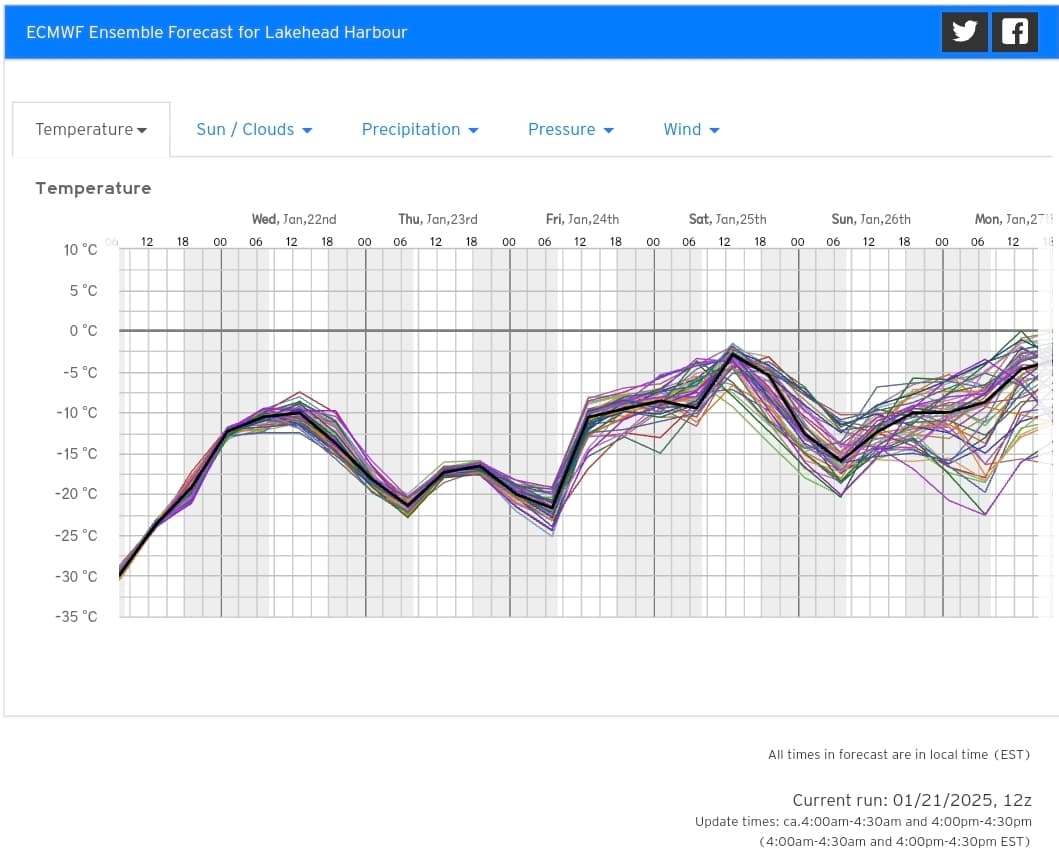Expand the Sun / Clouds dropdown arrow

[x=307, y=130]
